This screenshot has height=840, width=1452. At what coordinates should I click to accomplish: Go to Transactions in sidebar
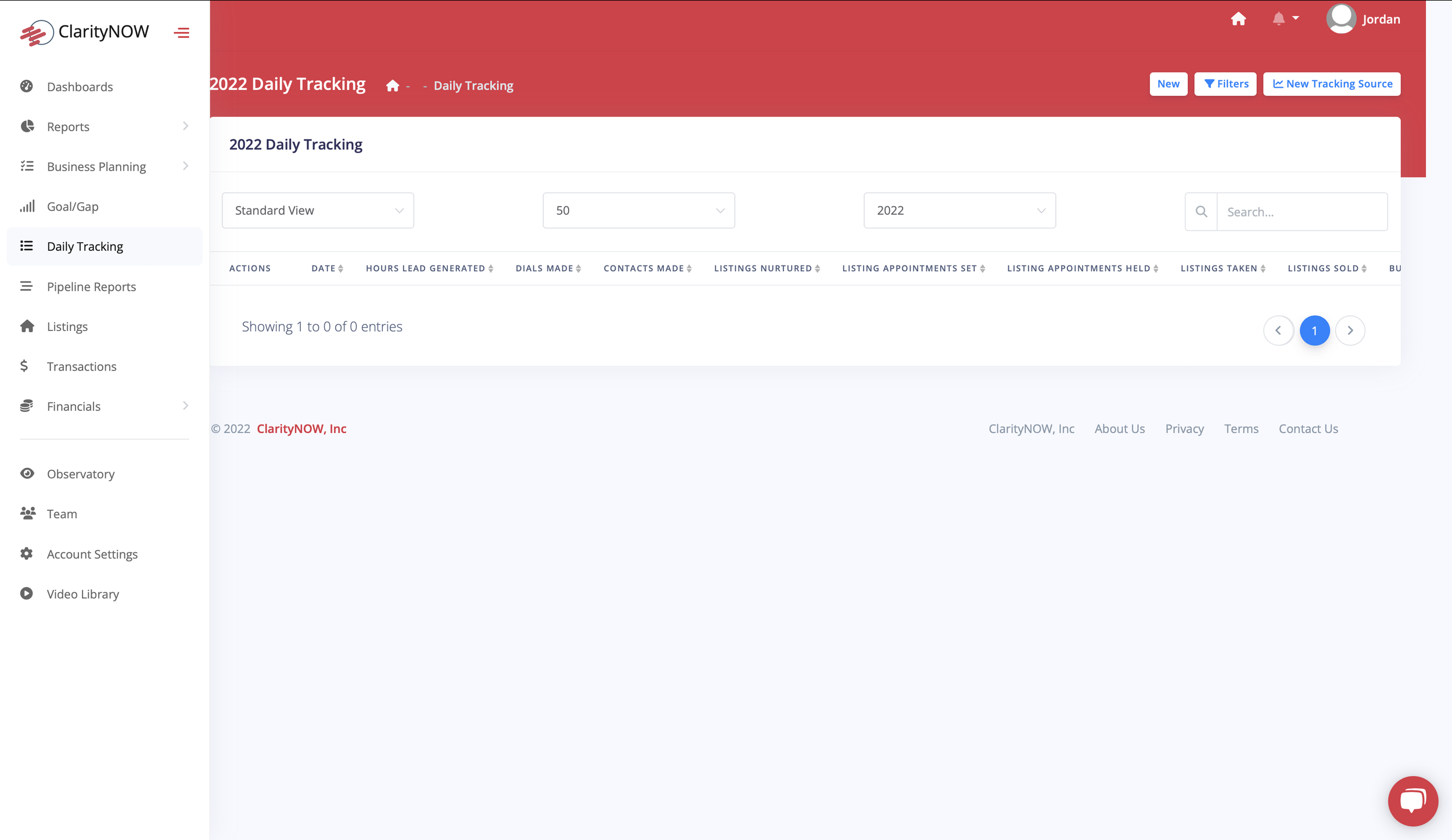[81, 366]
